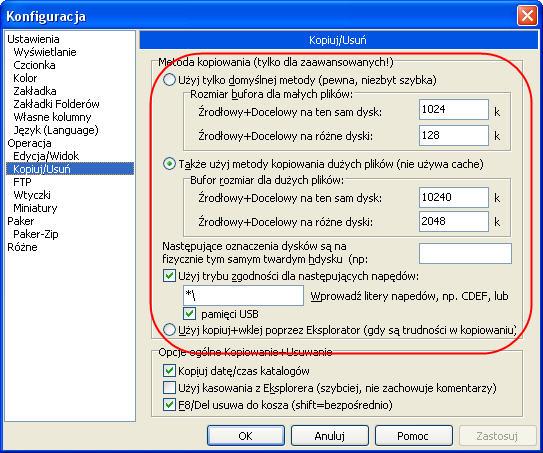The width and height of the screenshot is (543, 453).
Task: Go to the Wtyczki settings section
Action: pyautogui.click(x=32, y=195)
